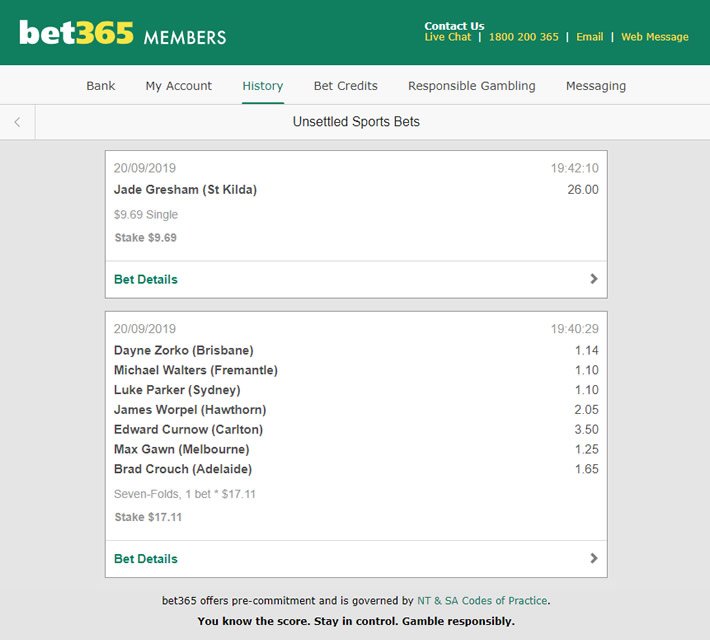Viewport: 710px width, 640px height.
Task: Expand Bet Details chevron for Seven-Folds bet
Action: pyautogui.click(x=594, y=558)
